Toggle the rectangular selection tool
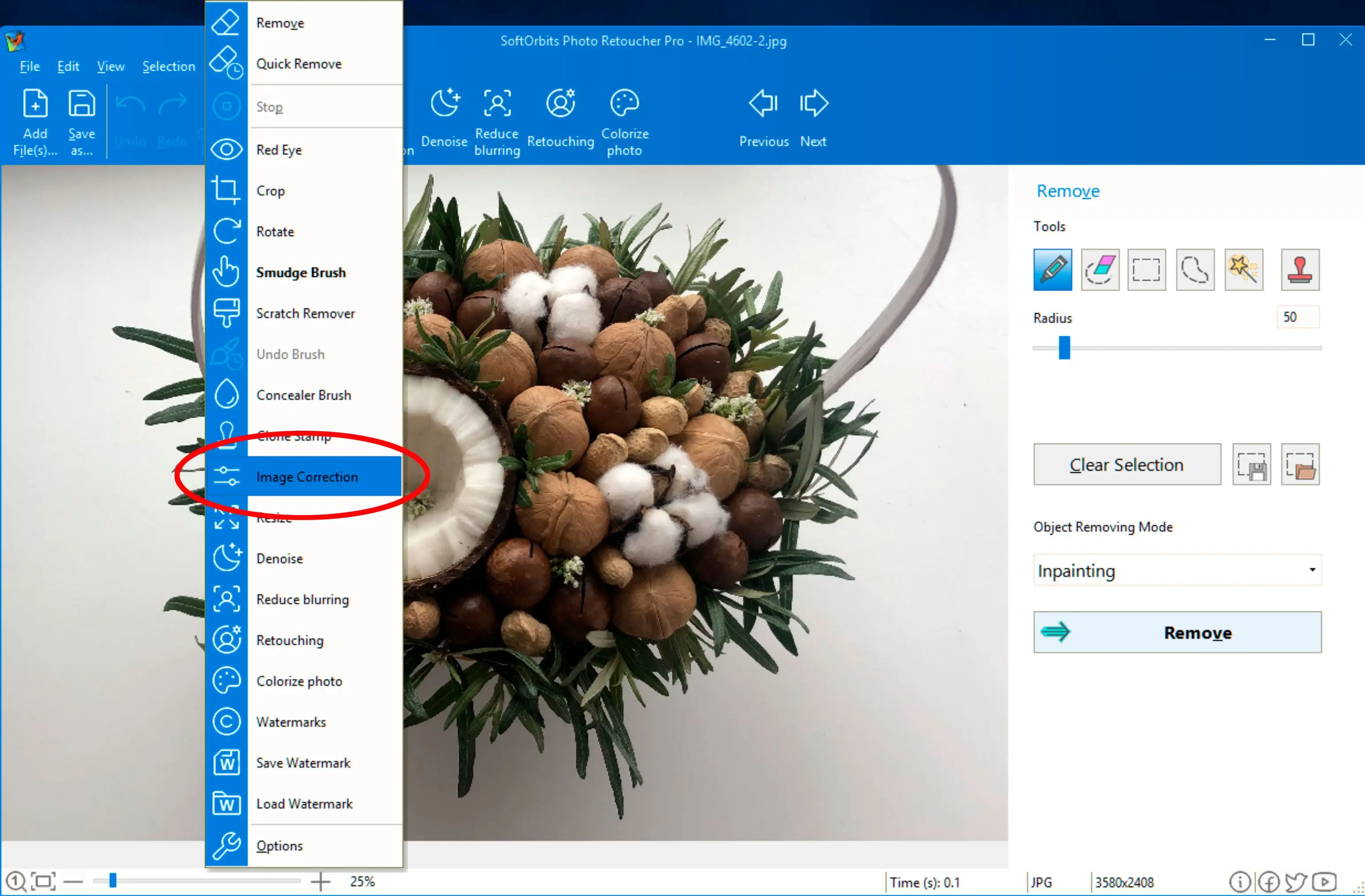This screenshot has height=896, width=1365. [x=1147, y=269]
